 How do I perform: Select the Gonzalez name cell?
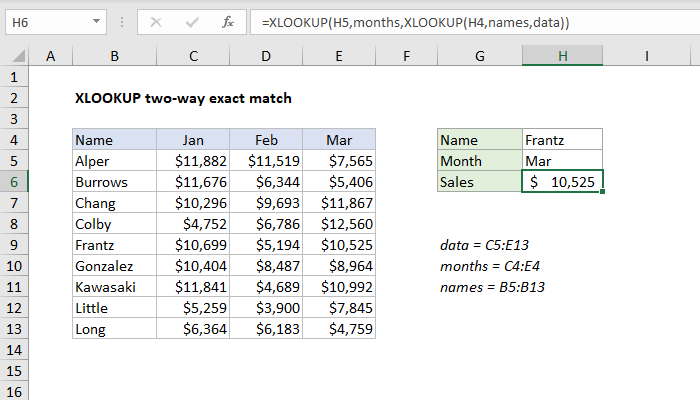pos(114,266)
